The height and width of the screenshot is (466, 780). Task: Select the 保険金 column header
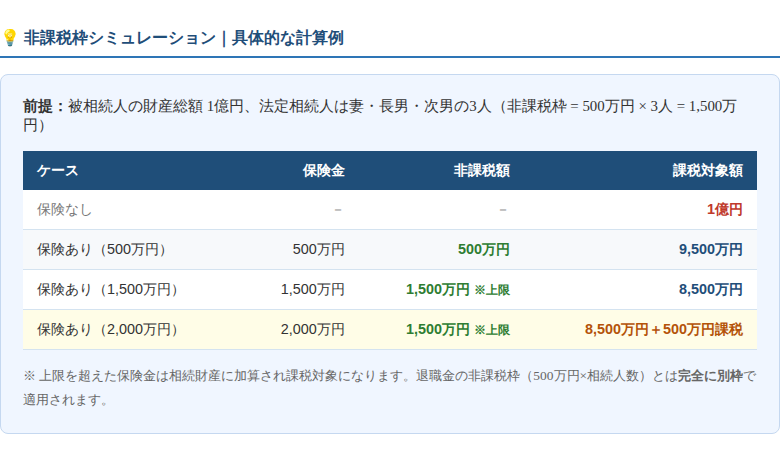point(323,171)
